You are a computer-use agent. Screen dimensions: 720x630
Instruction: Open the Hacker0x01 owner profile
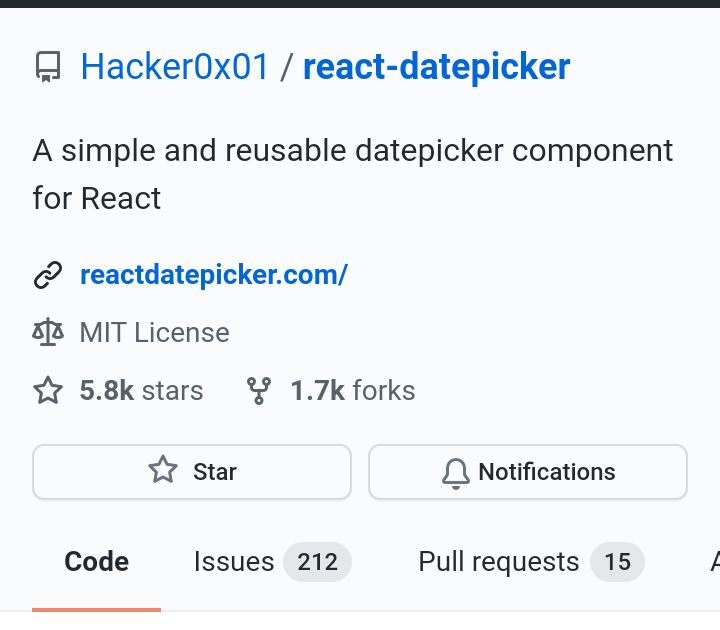coord(174,67)
